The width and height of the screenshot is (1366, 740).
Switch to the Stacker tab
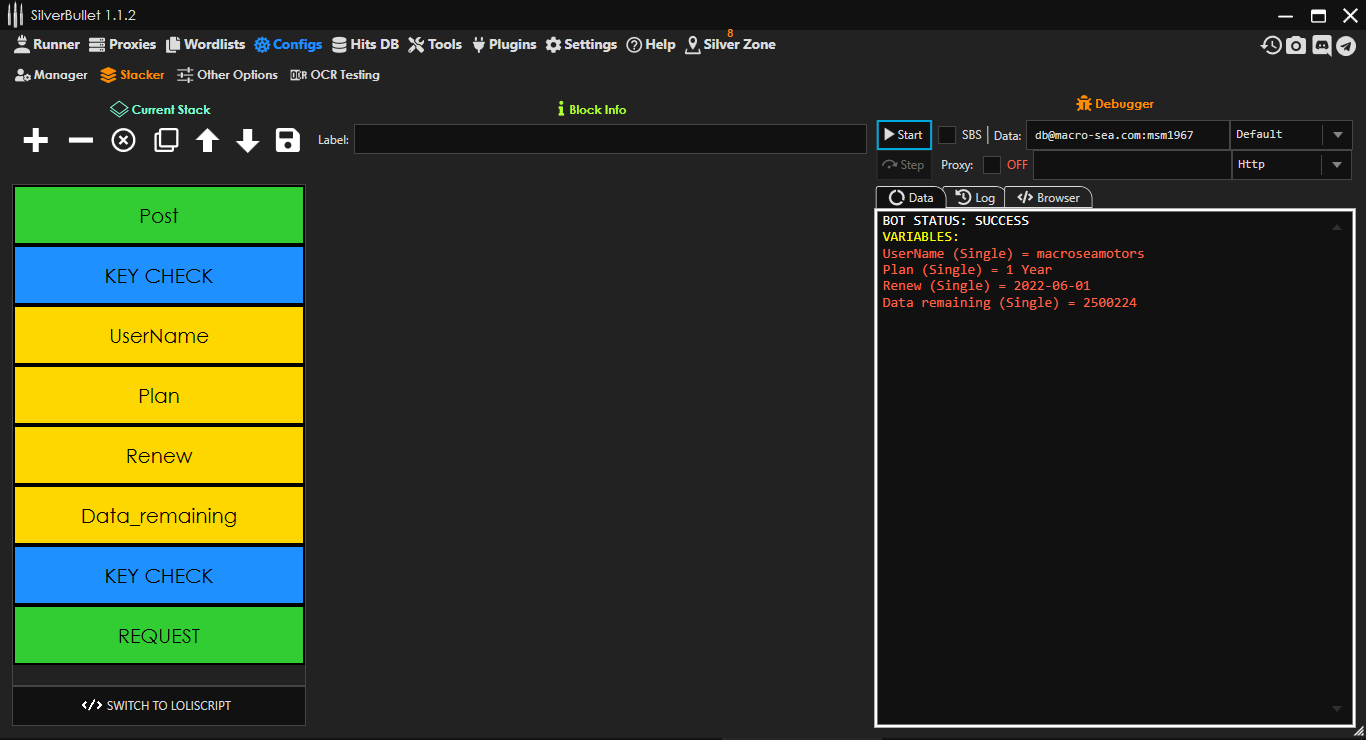point(133,75)
